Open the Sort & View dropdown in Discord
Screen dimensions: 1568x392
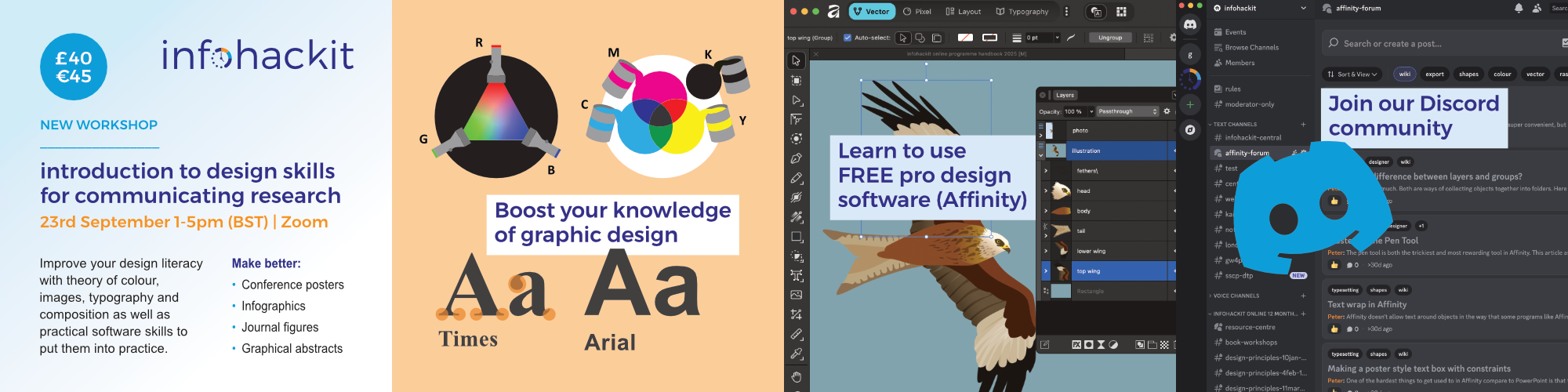(x=1352, y=74)
